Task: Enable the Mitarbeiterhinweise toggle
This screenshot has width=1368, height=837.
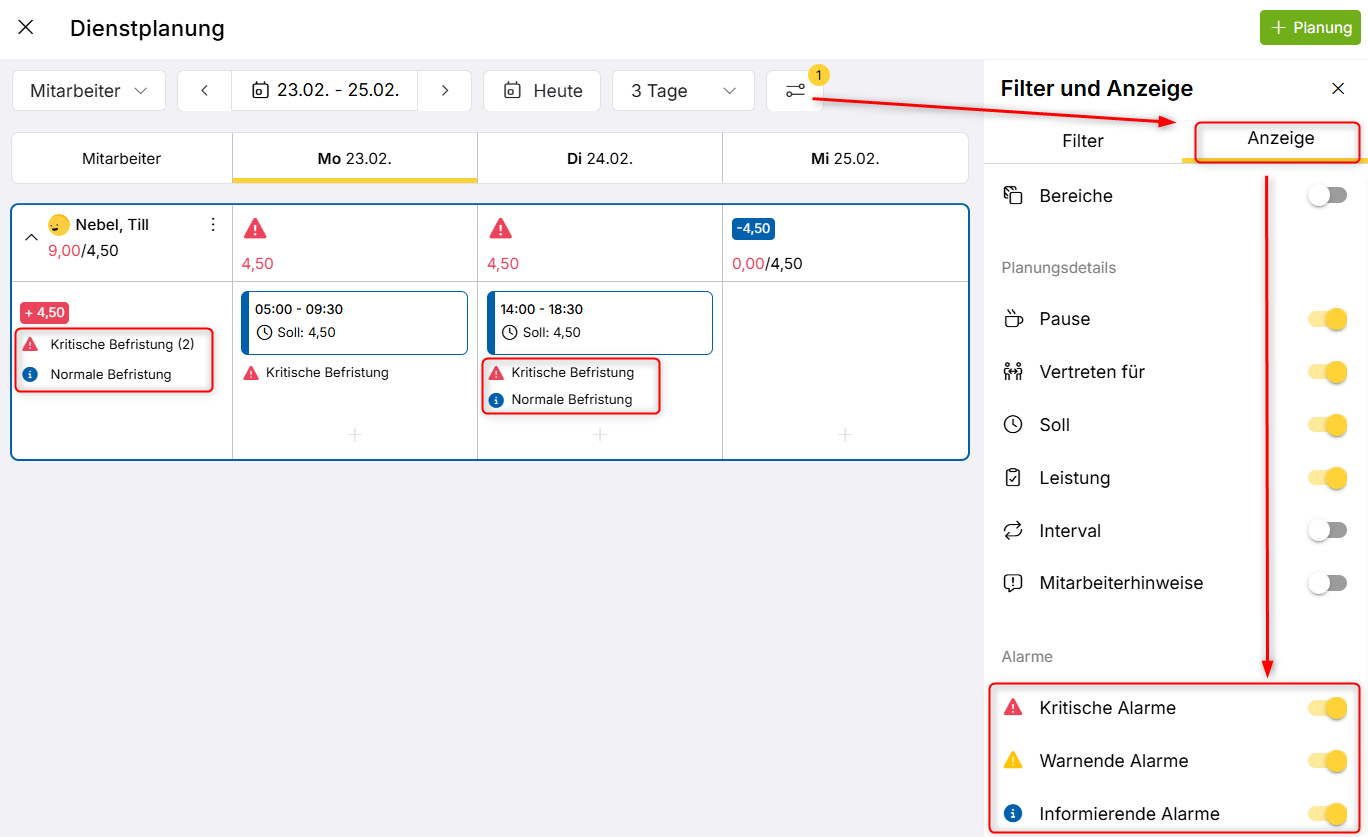Action: (1327, 583)
